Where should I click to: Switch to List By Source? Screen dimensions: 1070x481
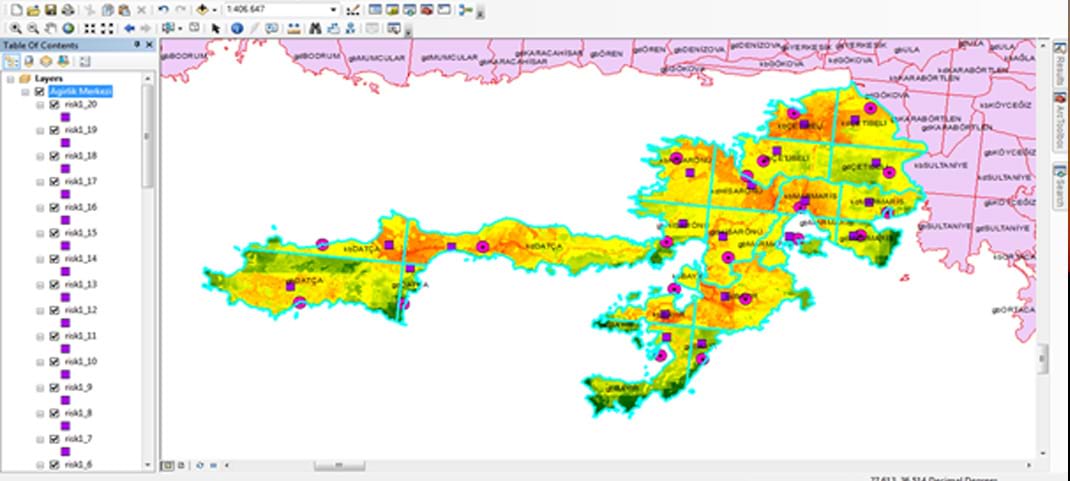tap(29, 61)
